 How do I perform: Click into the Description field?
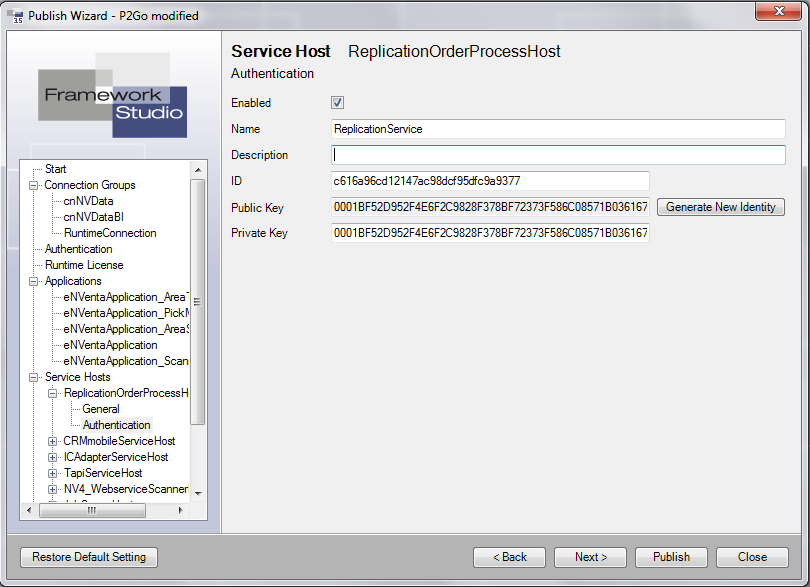[x=558, y=155]
